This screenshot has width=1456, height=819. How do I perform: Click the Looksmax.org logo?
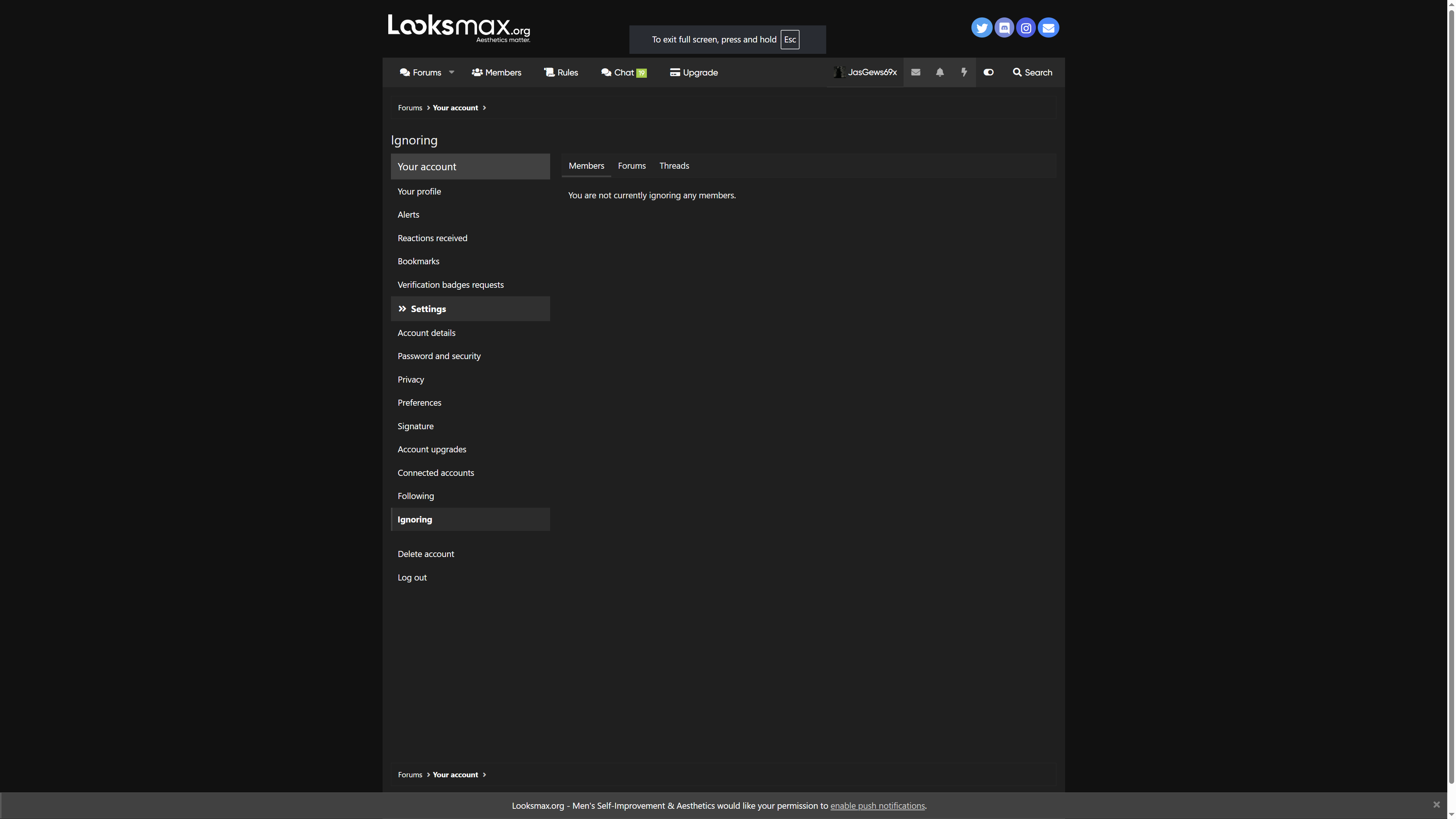point(458,28)
